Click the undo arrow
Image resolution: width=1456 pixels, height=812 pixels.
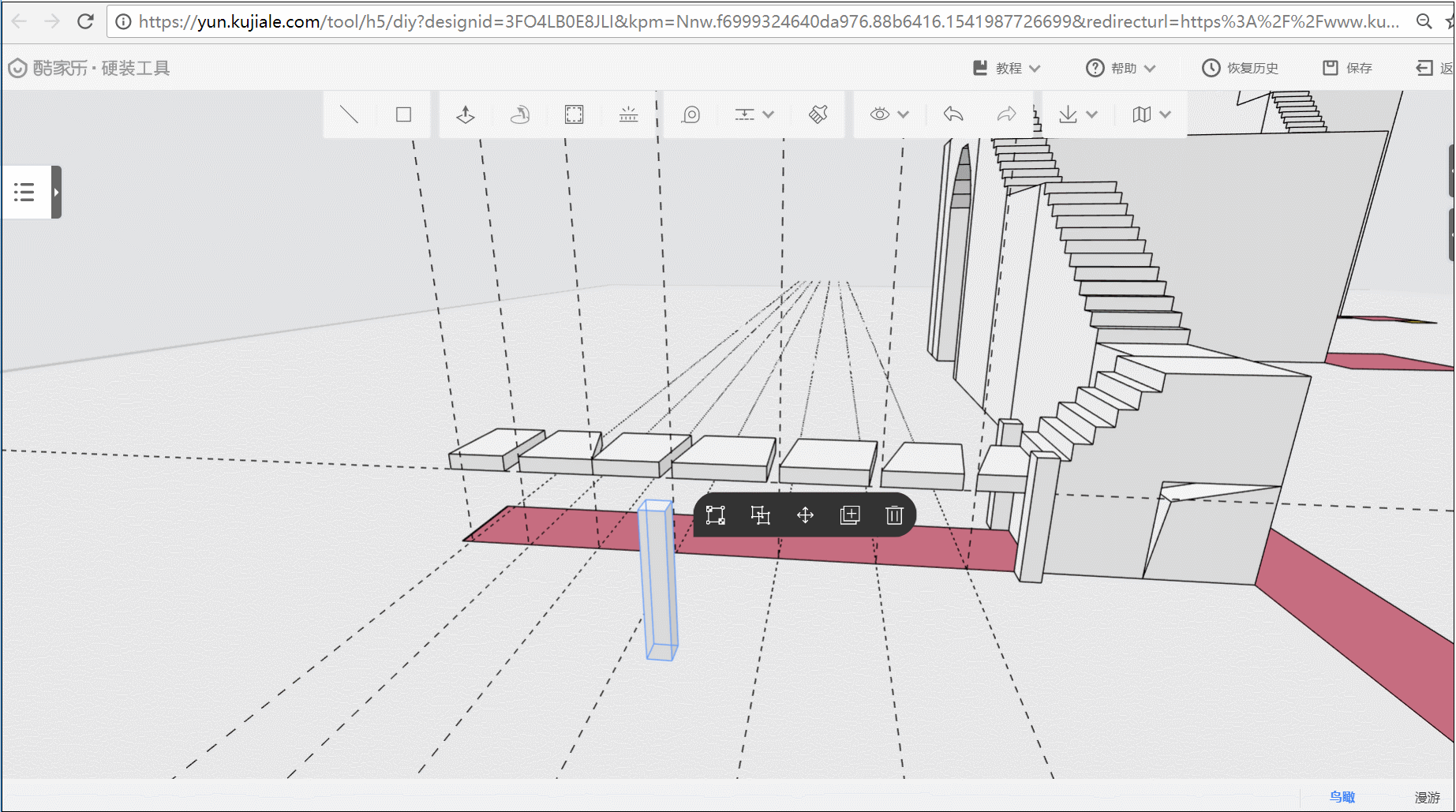(953, 114)
